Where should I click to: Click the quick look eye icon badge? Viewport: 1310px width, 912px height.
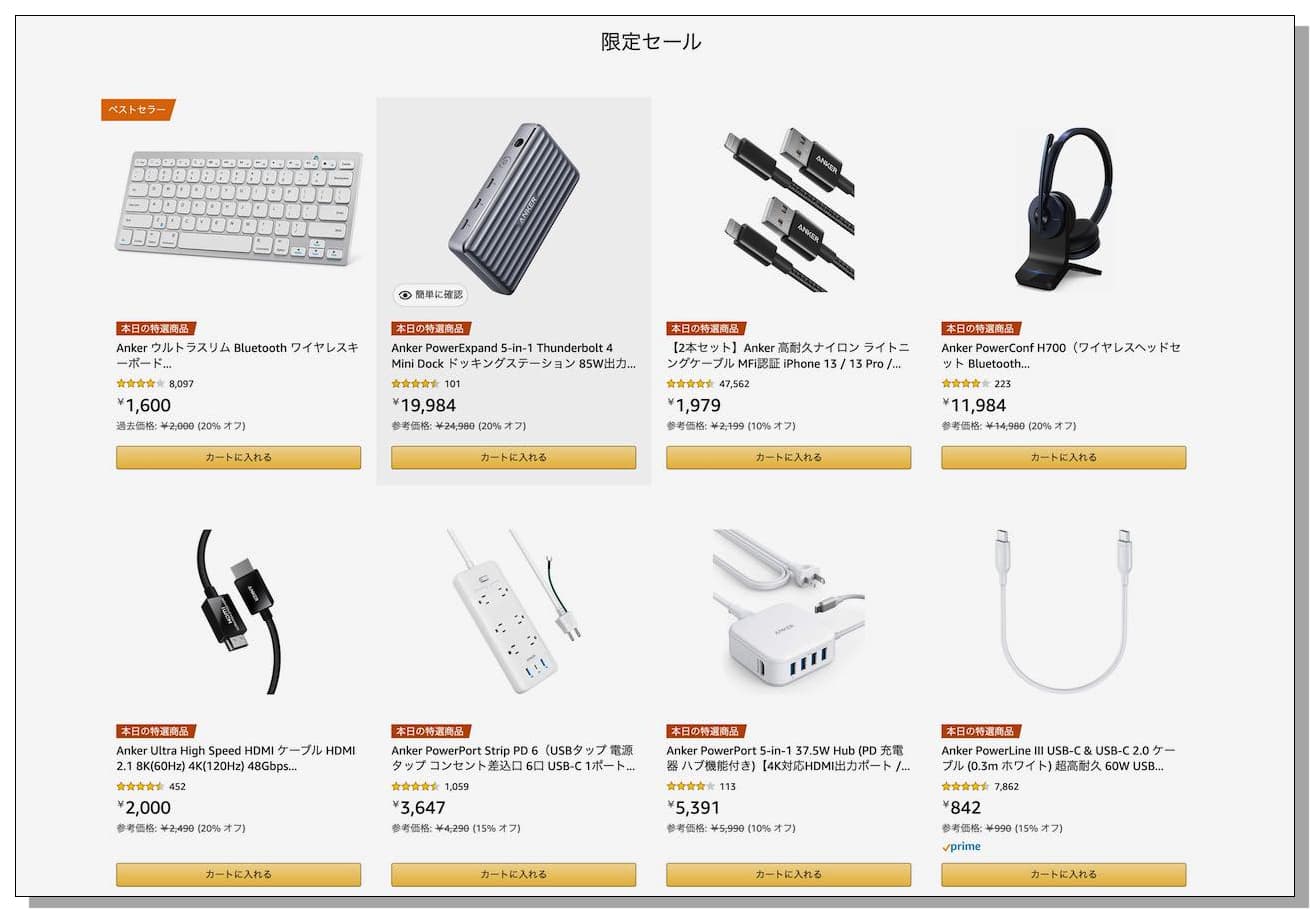pyautogui.click(x=430, y=295)
